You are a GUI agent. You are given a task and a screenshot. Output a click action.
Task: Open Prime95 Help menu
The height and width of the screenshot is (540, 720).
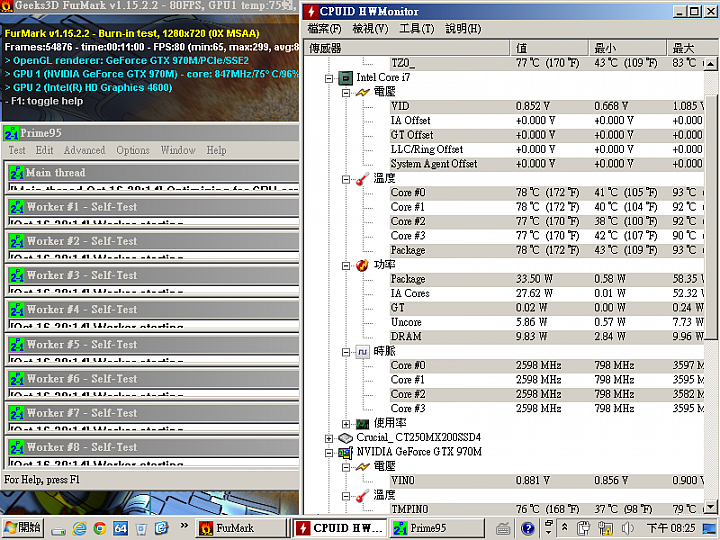216,150
